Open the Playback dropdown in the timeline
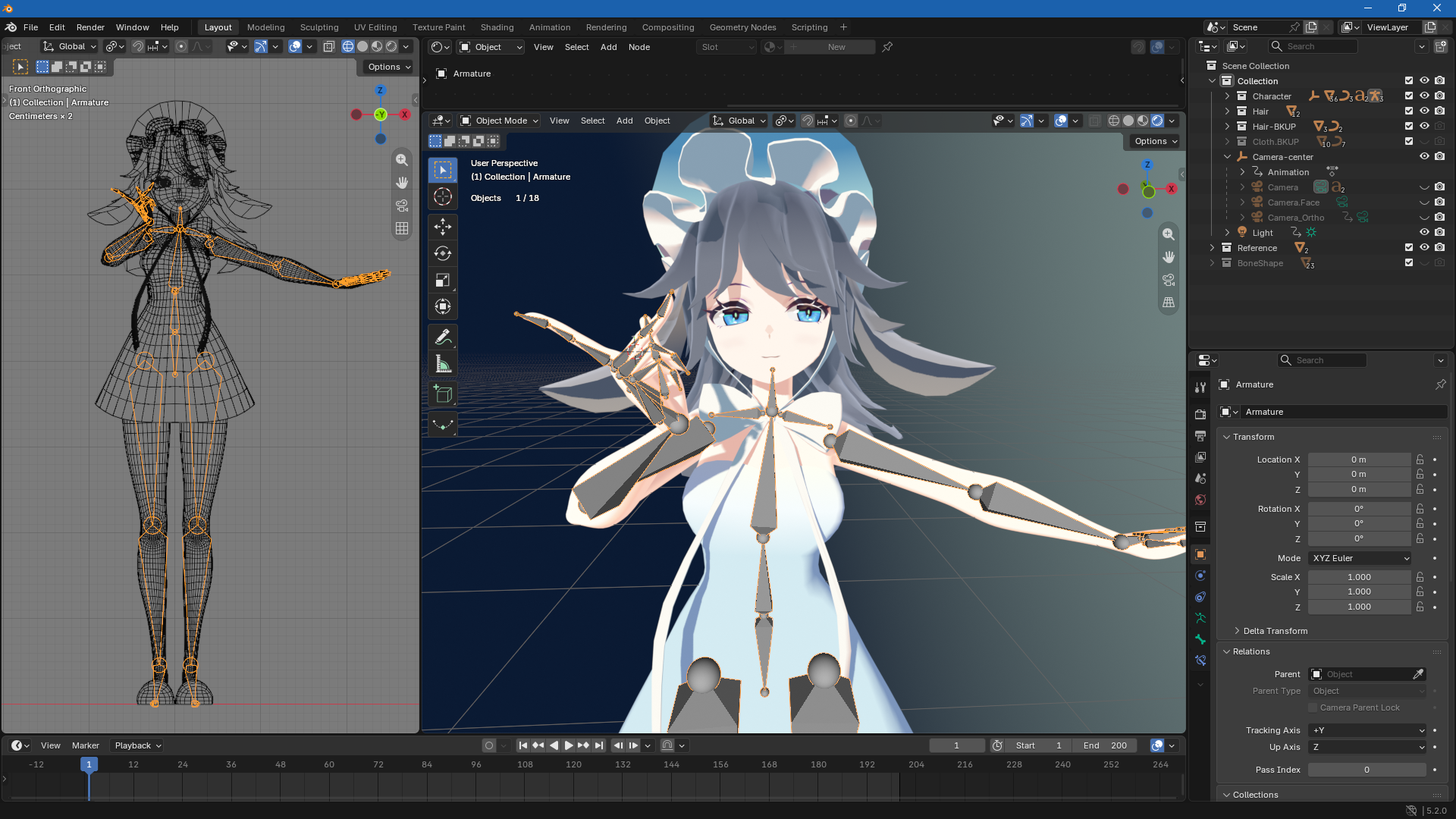 point(137,745)
